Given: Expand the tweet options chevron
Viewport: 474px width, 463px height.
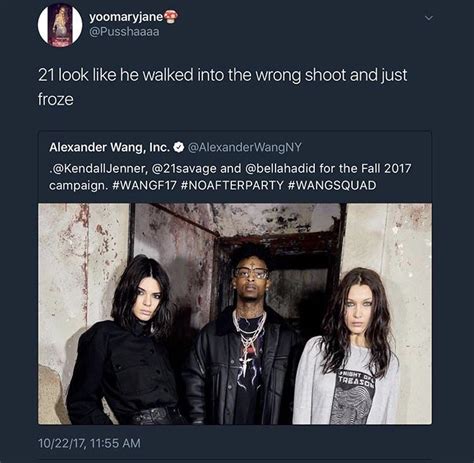Looking at the screenshot, I should [x=429, y=18].
